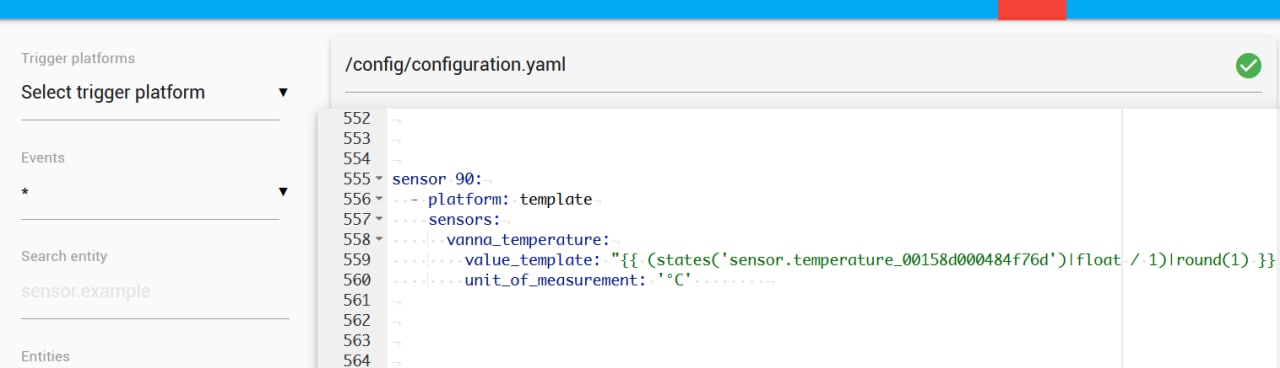
Task: Click the Search entity input field
Action: (155, 292)
